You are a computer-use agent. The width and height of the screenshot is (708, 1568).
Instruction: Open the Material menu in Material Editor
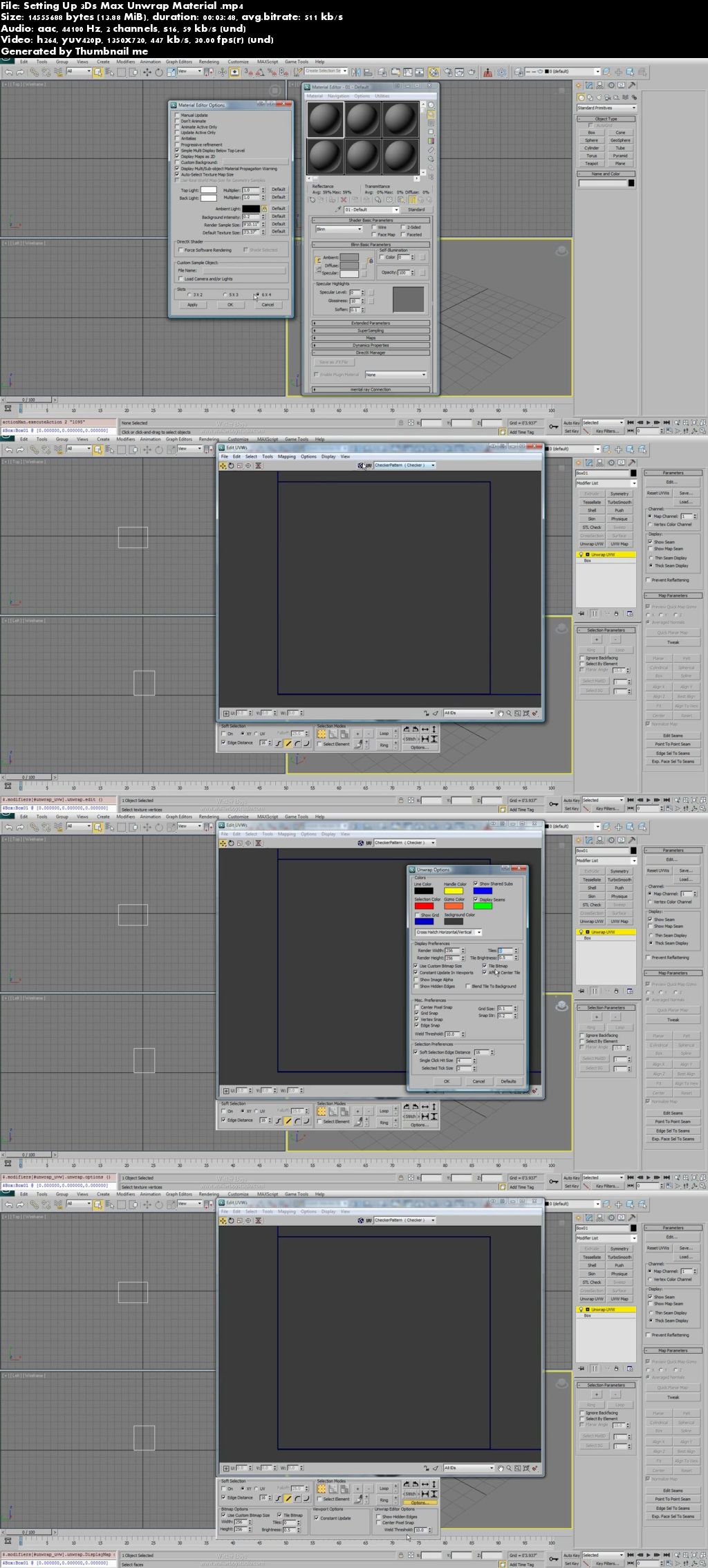pyautogui.click(x=315, y=96)
